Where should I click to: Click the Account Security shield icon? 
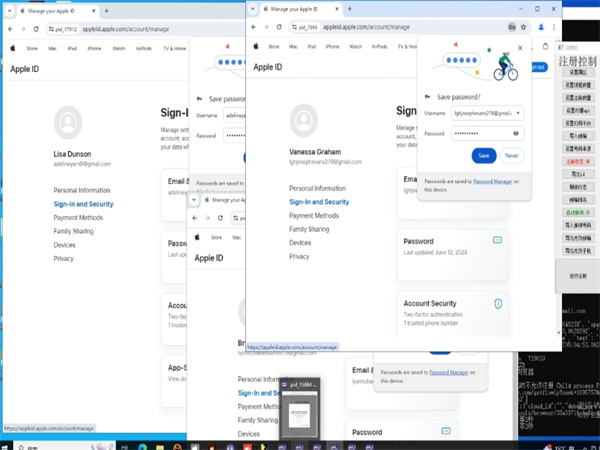pos(497,303)
